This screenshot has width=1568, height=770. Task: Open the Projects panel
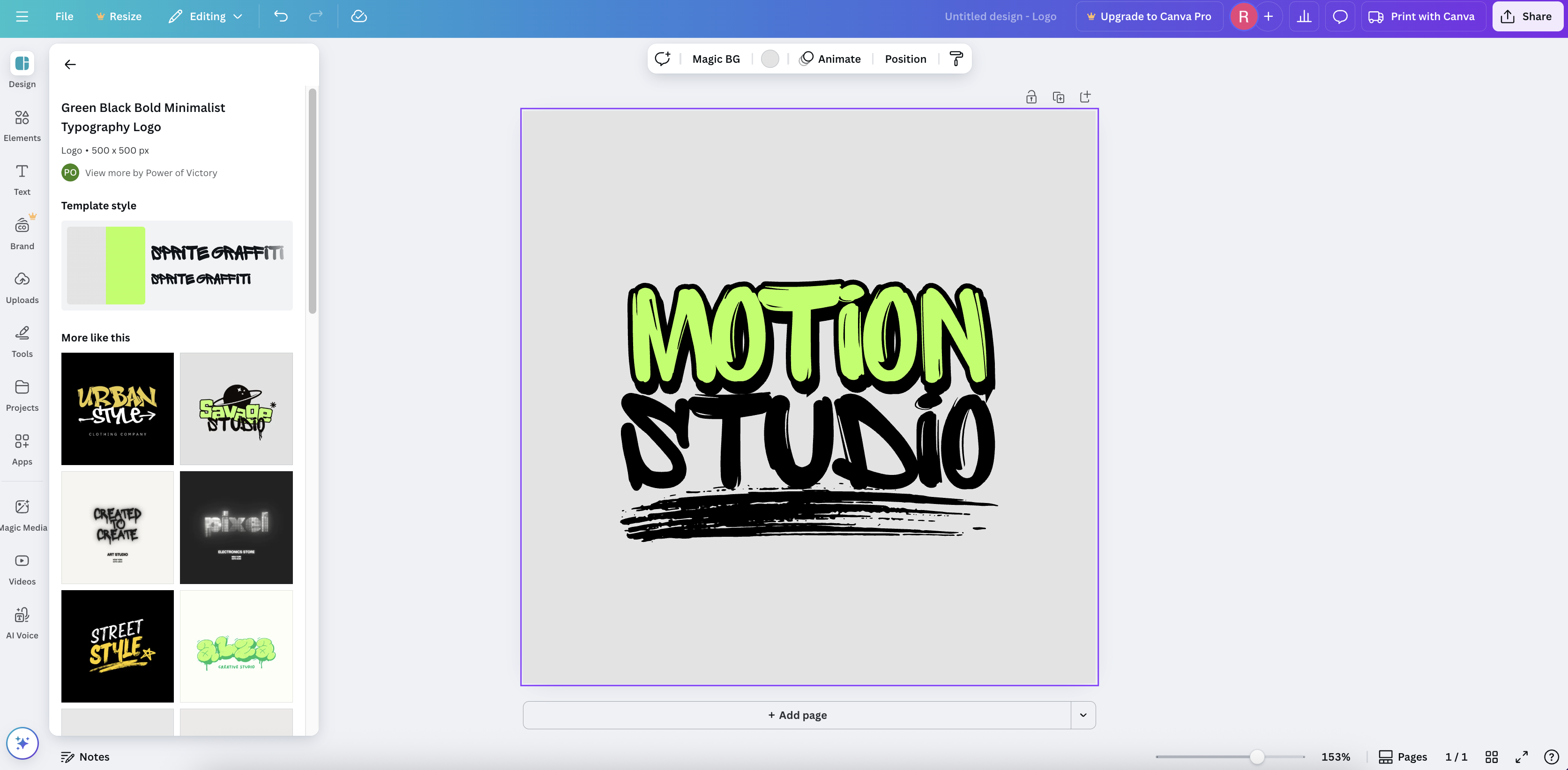coord(22,395)
